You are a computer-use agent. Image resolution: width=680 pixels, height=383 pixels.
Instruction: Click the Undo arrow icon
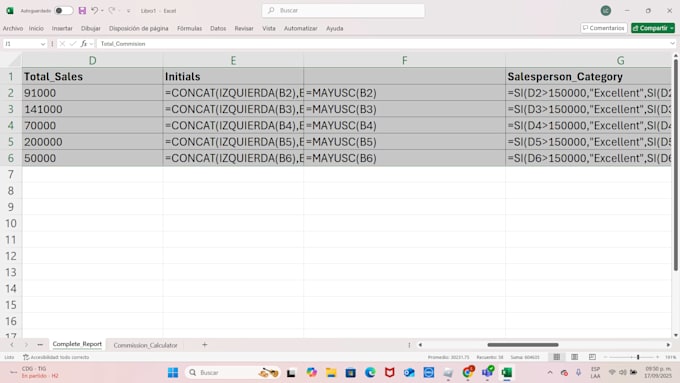click(x=94, y=10)
